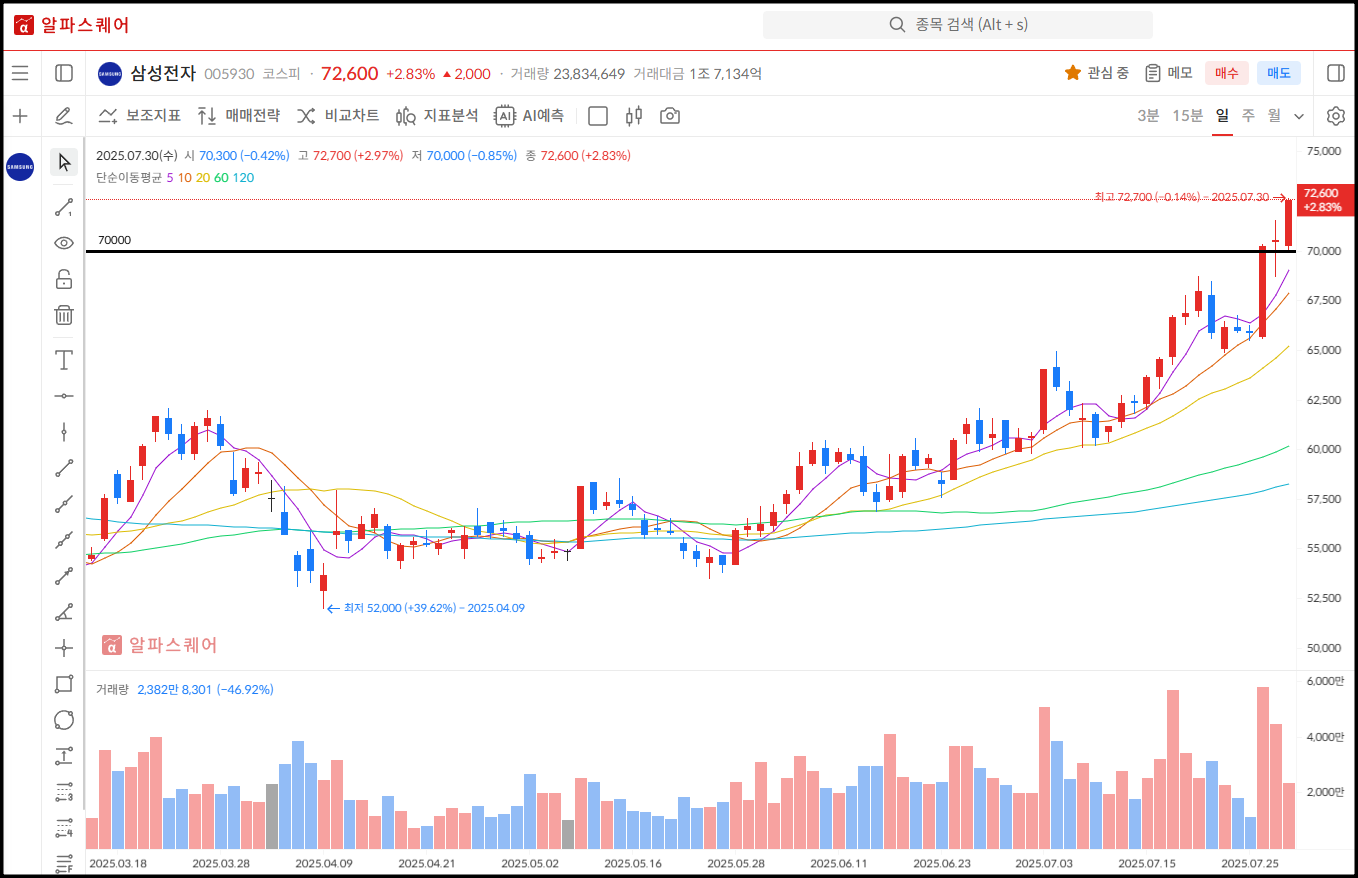Toggle the square layout checkbox in the toolbar

point(598,116)
